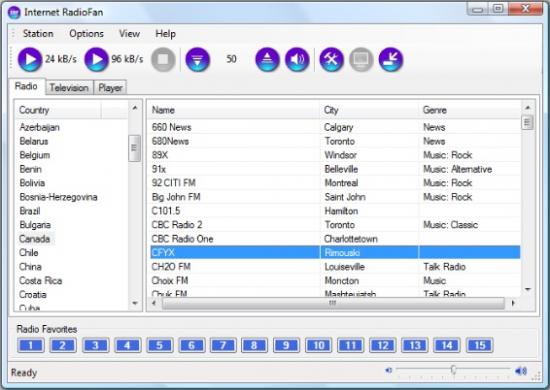Click station list horizontal scroll left arrow

(x=154, y=303)
